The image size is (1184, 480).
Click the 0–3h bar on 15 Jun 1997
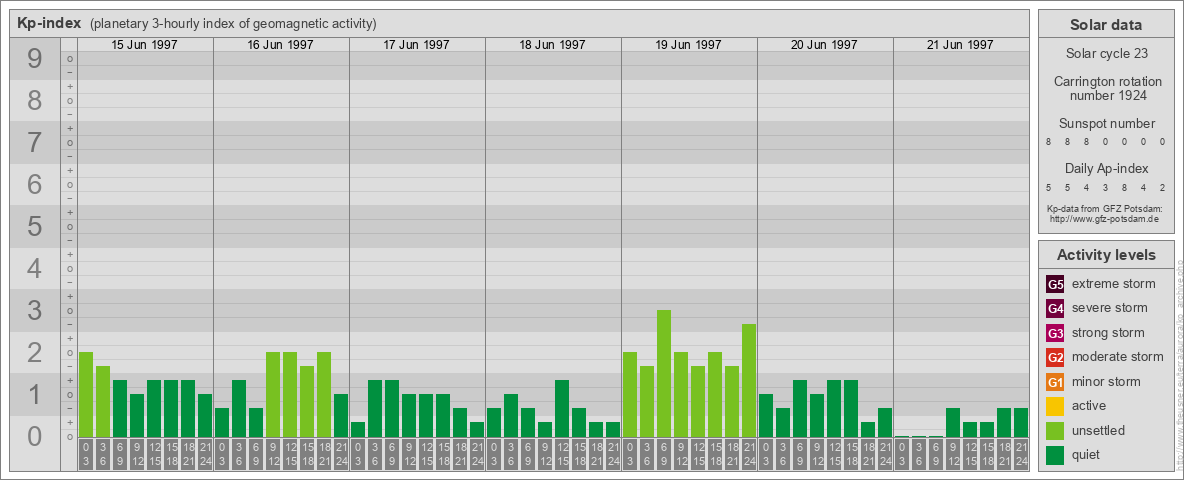[86, 395]
